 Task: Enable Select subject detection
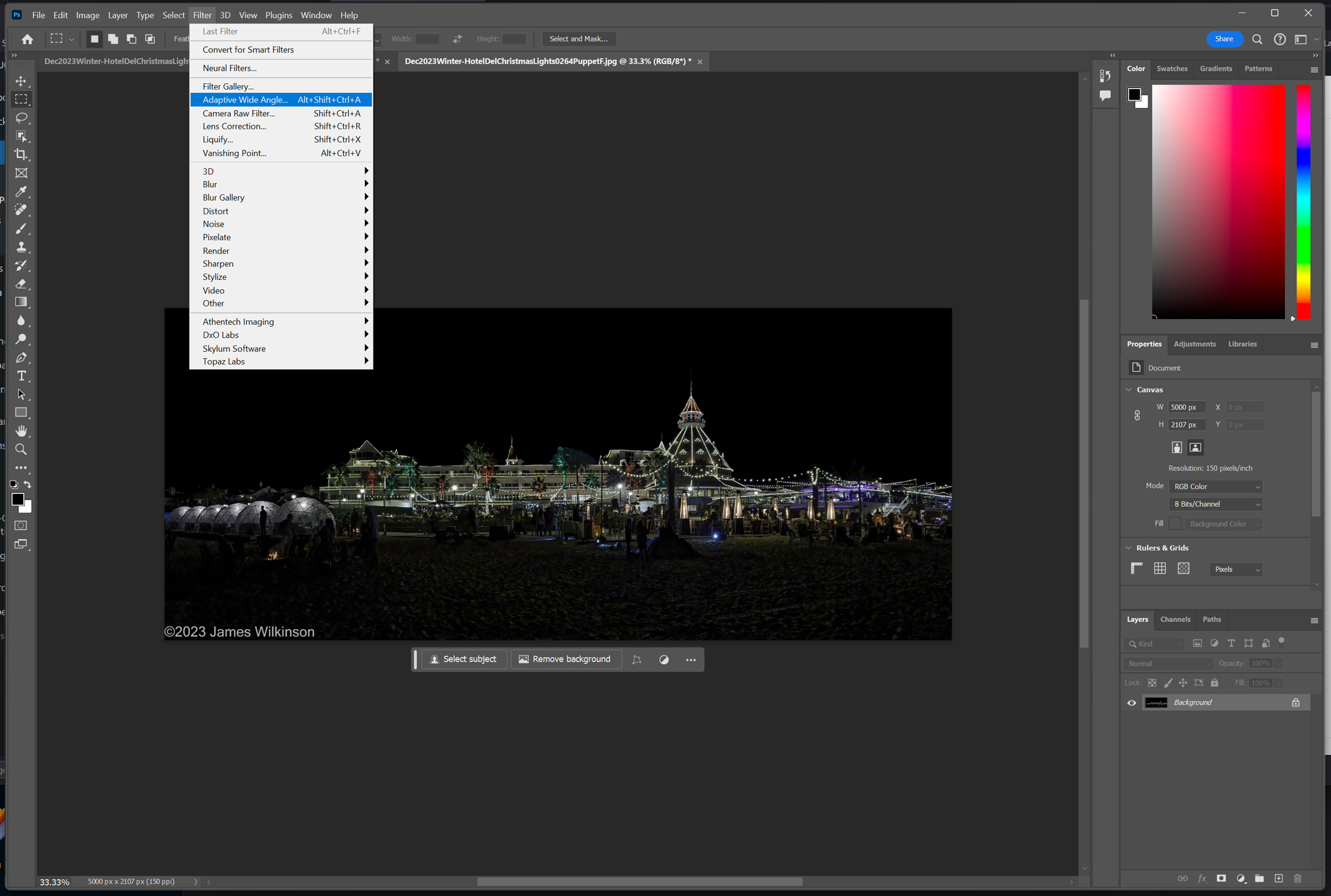[x=464, y=659]
